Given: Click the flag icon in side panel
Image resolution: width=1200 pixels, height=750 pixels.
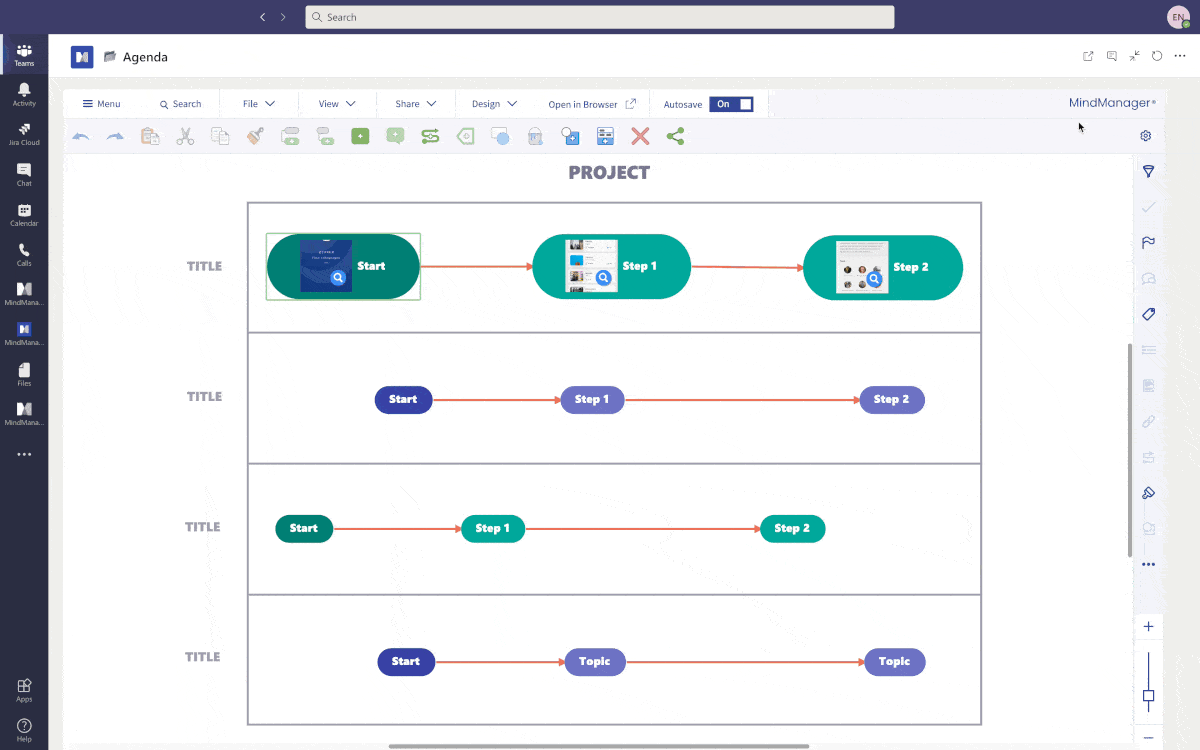Looking at the screenshot, I should pyautogui.click(x=1148, y=243).
